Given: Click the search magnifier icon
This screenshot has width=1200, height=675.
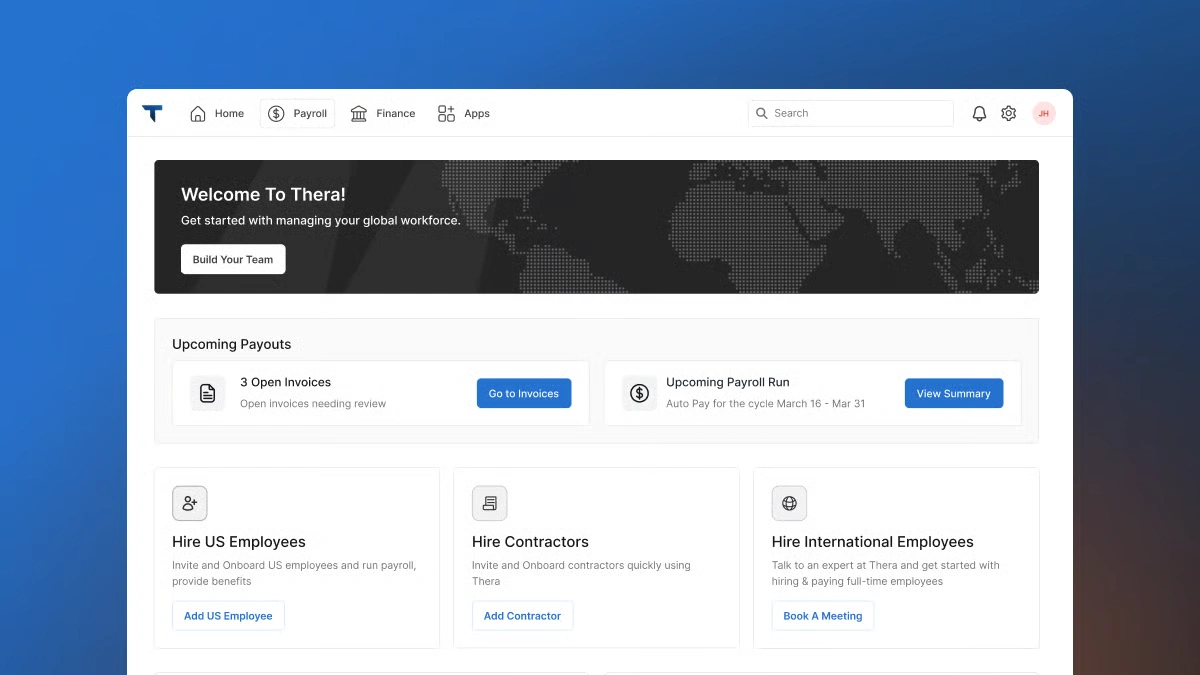Looking at the screenshot, I should (x=762, y=113).
